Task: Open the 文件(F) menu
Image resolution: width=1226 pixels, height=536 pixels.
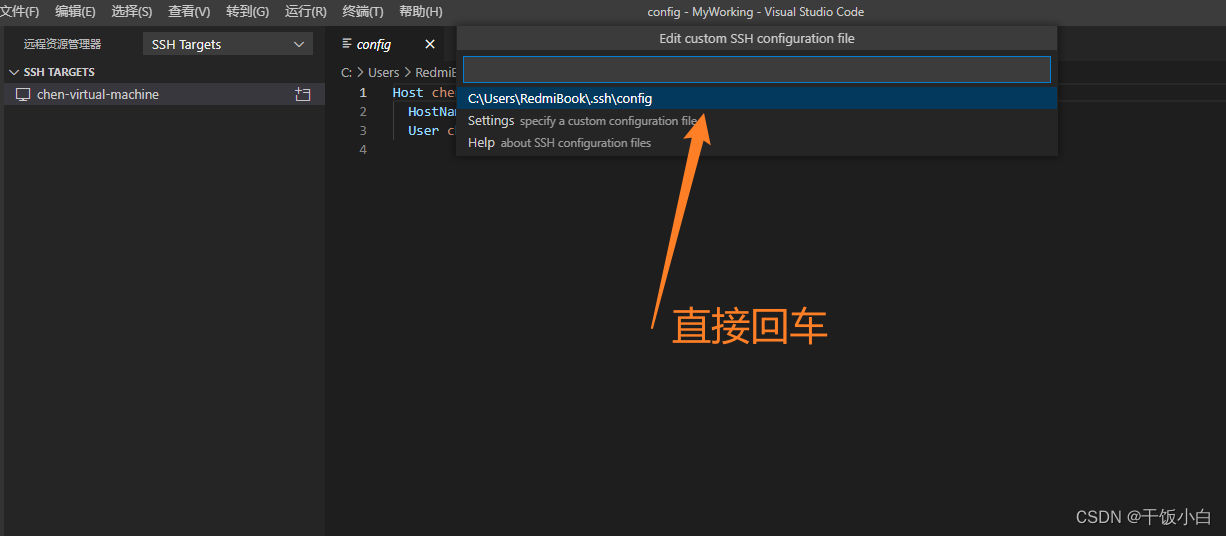Action: [20, 12]
